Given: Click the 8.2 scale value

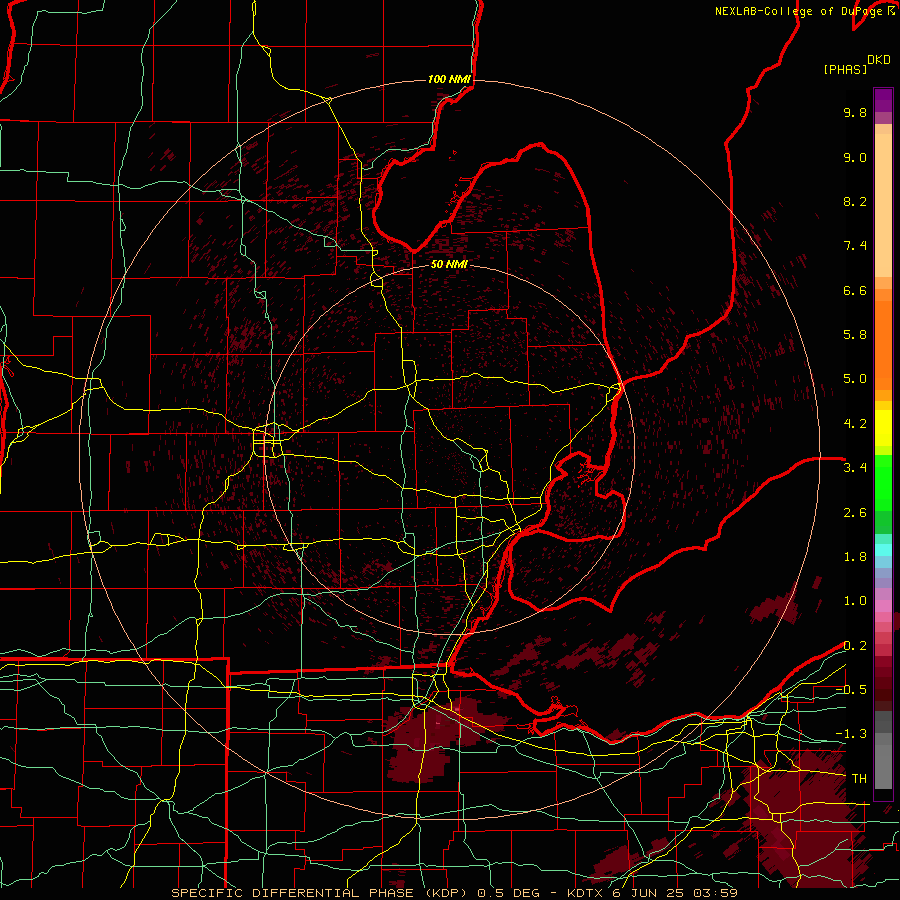Looking at the screenshot, I should (x=855, y=201).
